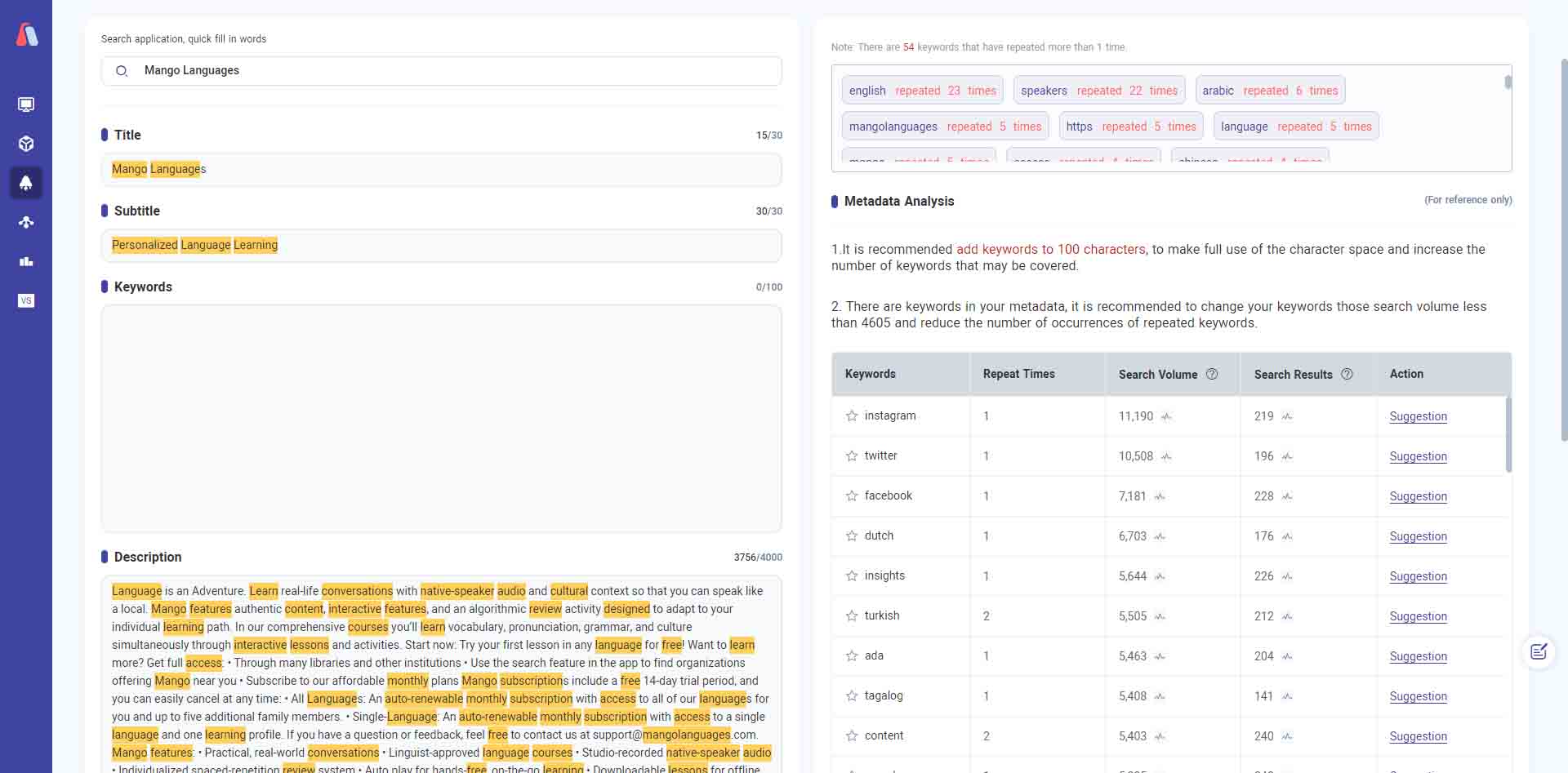Click the empty Keywords text area
The image size is (1568, 773).
pos(441,419)
